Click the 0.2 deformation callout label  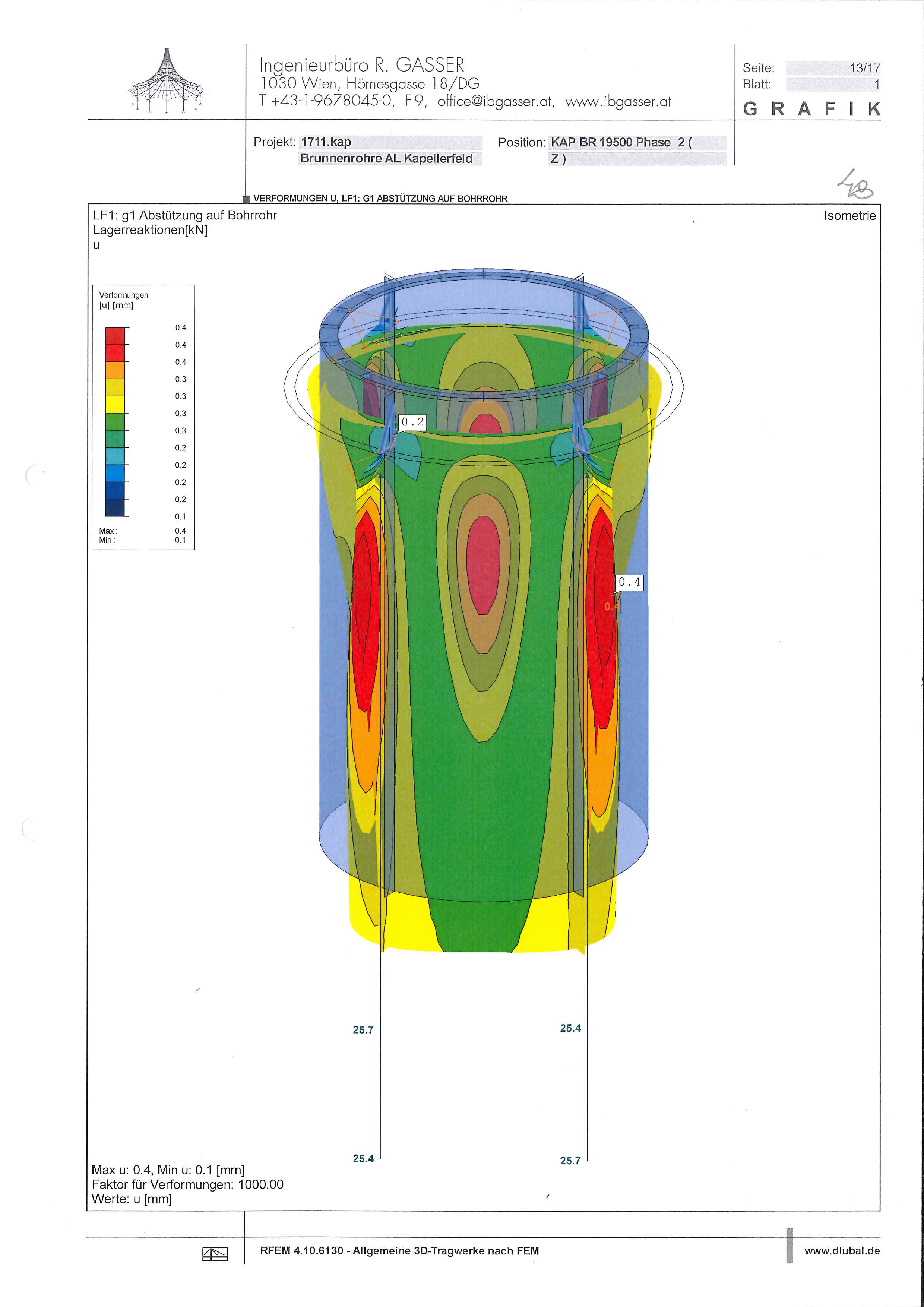coord(413,422)
